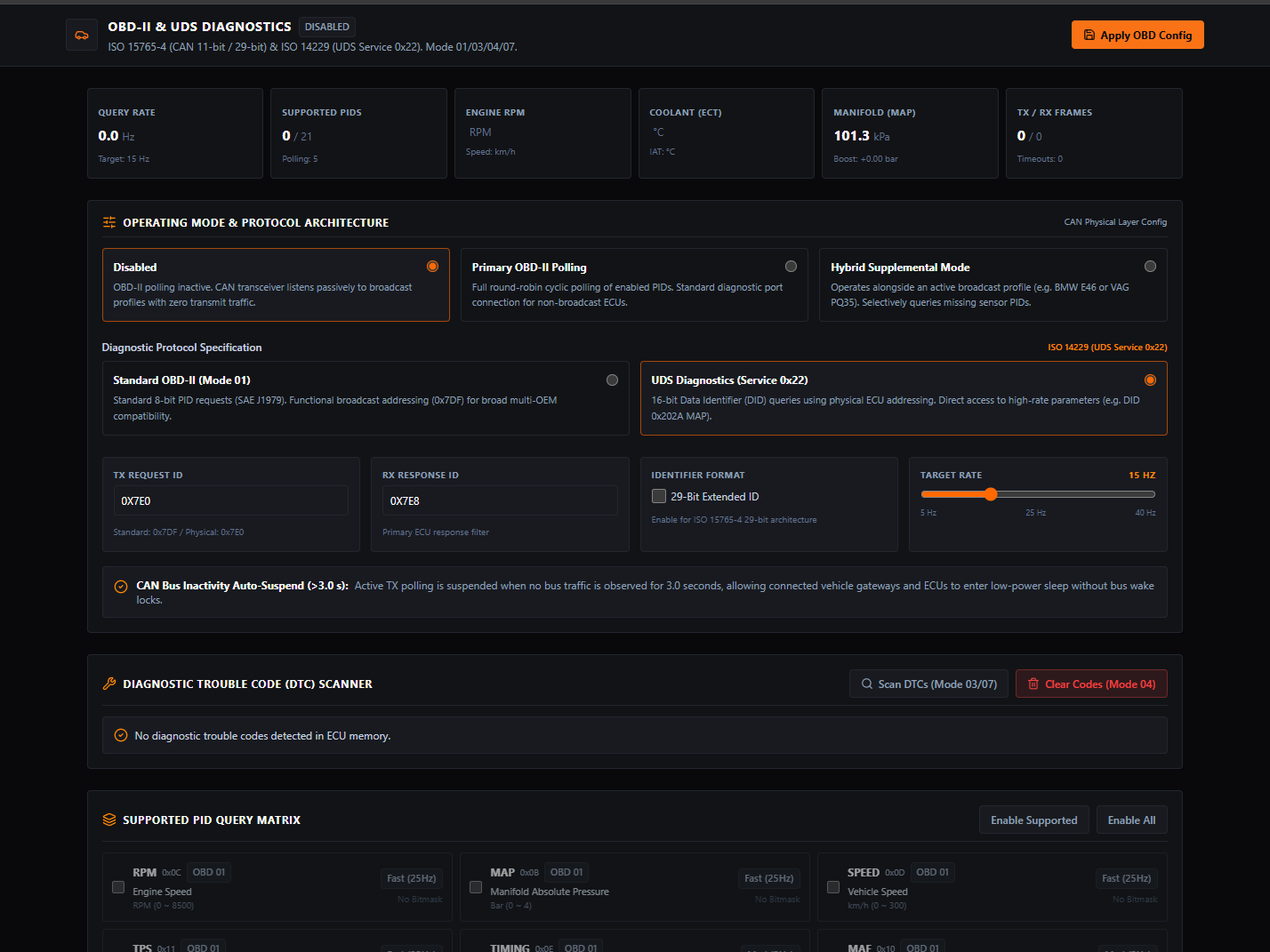Click the check icon beside CAN Bus Inactivity
This screenshot has width=1270, height=952.
pyautogui.click(x=121, y=587)
